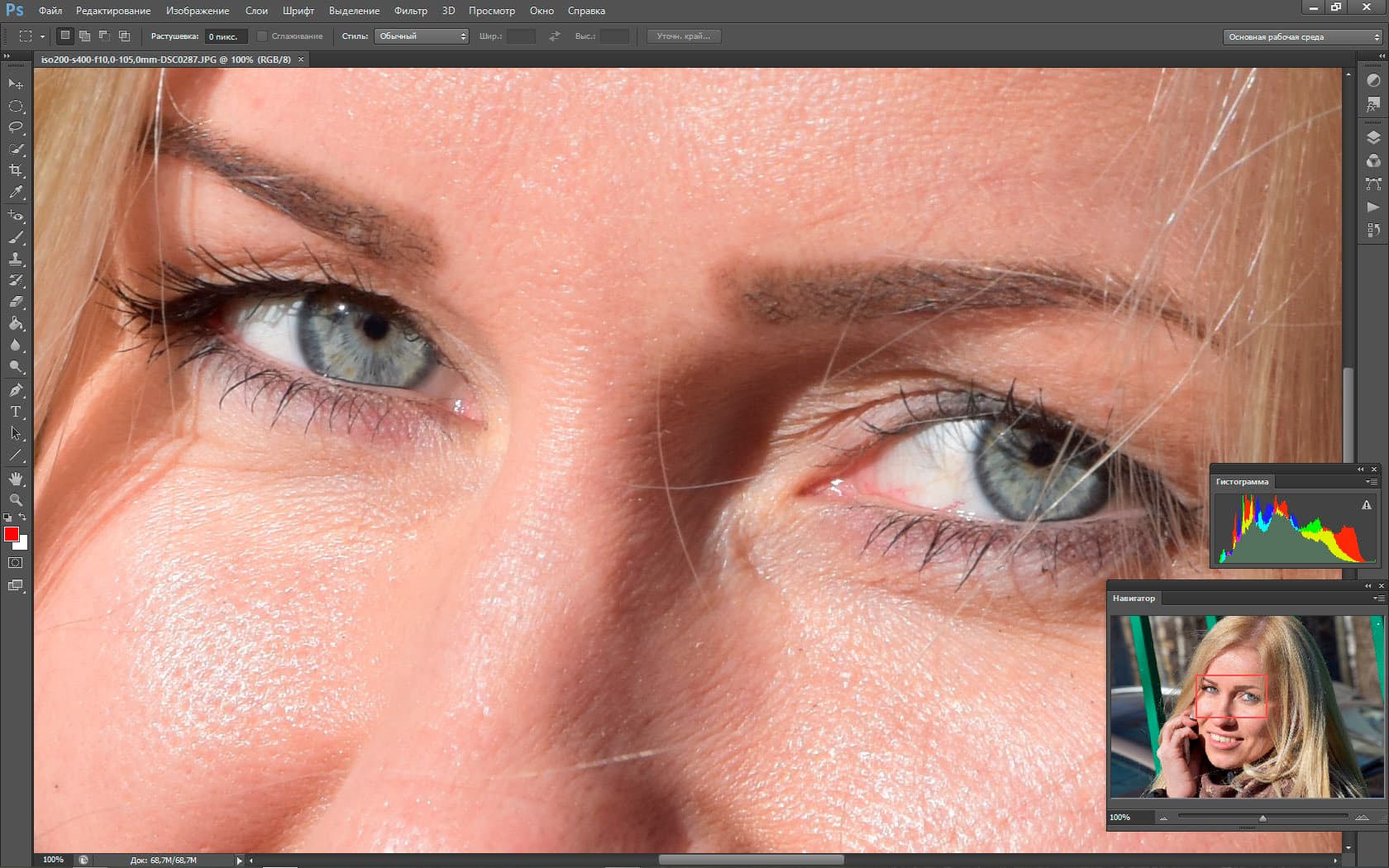Enable the Сглаживание checkbox
This screenshot has height=868, width=1389.
262,36
